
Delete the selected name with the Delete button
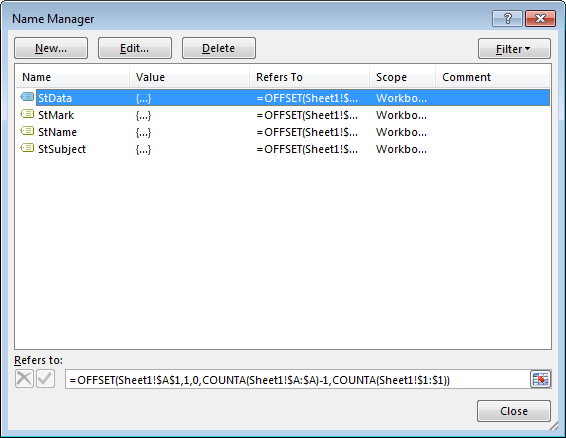tap(219, 48)
